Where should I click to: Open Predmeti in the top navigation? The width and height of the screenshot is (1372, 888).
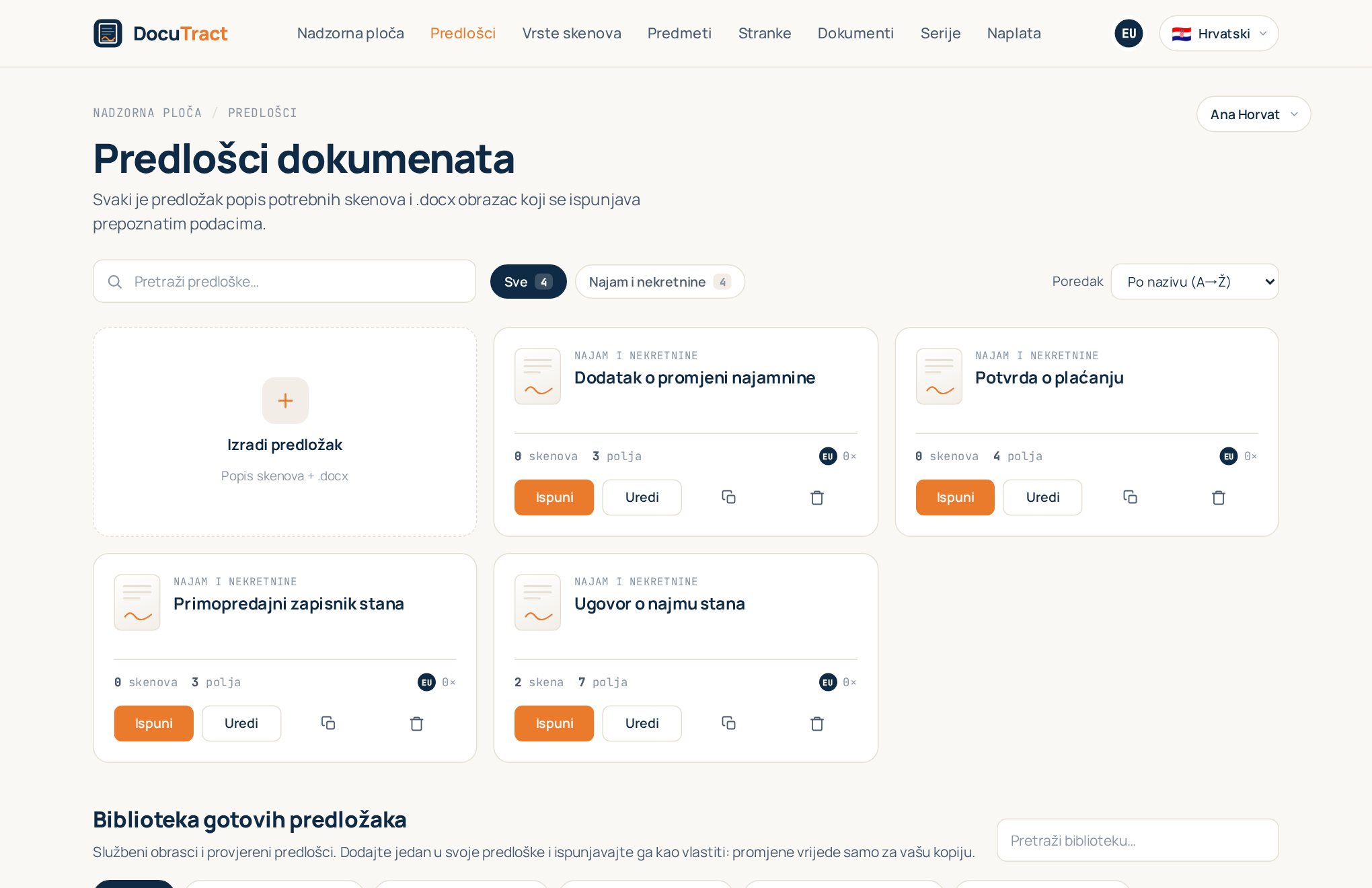coord(679,33)
